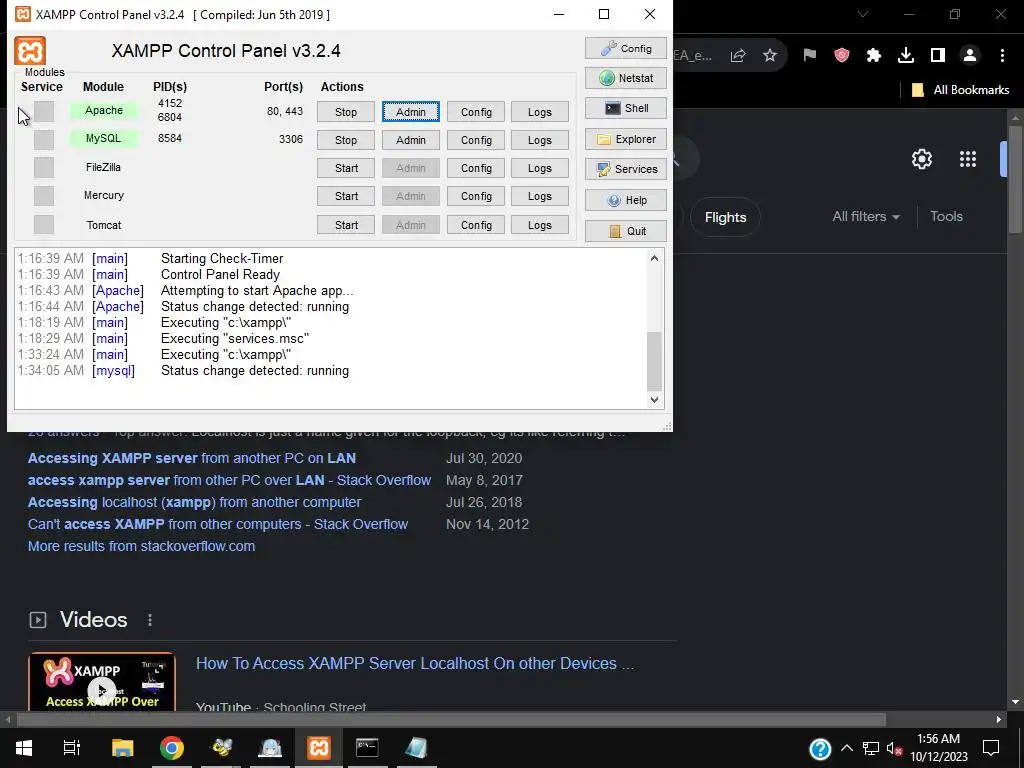Open Netstat from the XAMPP side panel
The height and width of the screenshot is (768, 1024).
pyautogui.click(x=626, y=78)
